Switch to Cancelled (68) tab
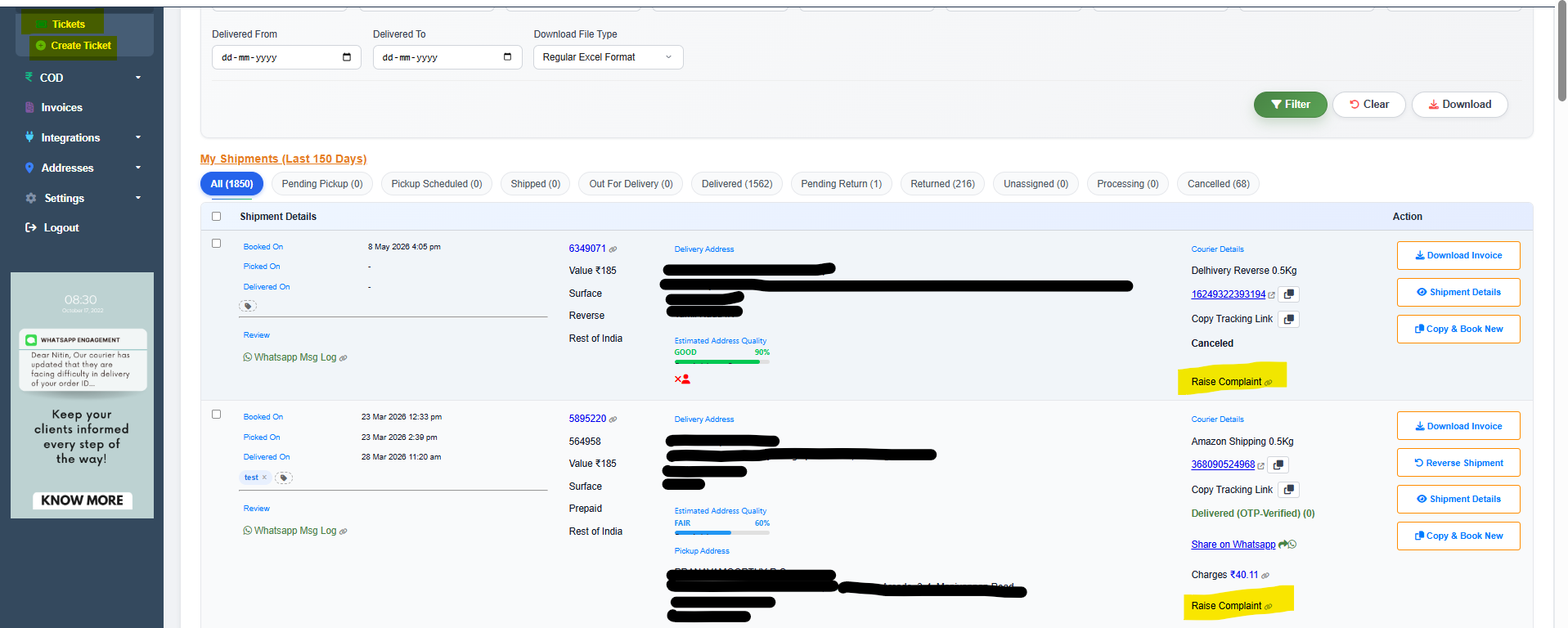This screenshot has width=1568, height=628. point(1219,184)
